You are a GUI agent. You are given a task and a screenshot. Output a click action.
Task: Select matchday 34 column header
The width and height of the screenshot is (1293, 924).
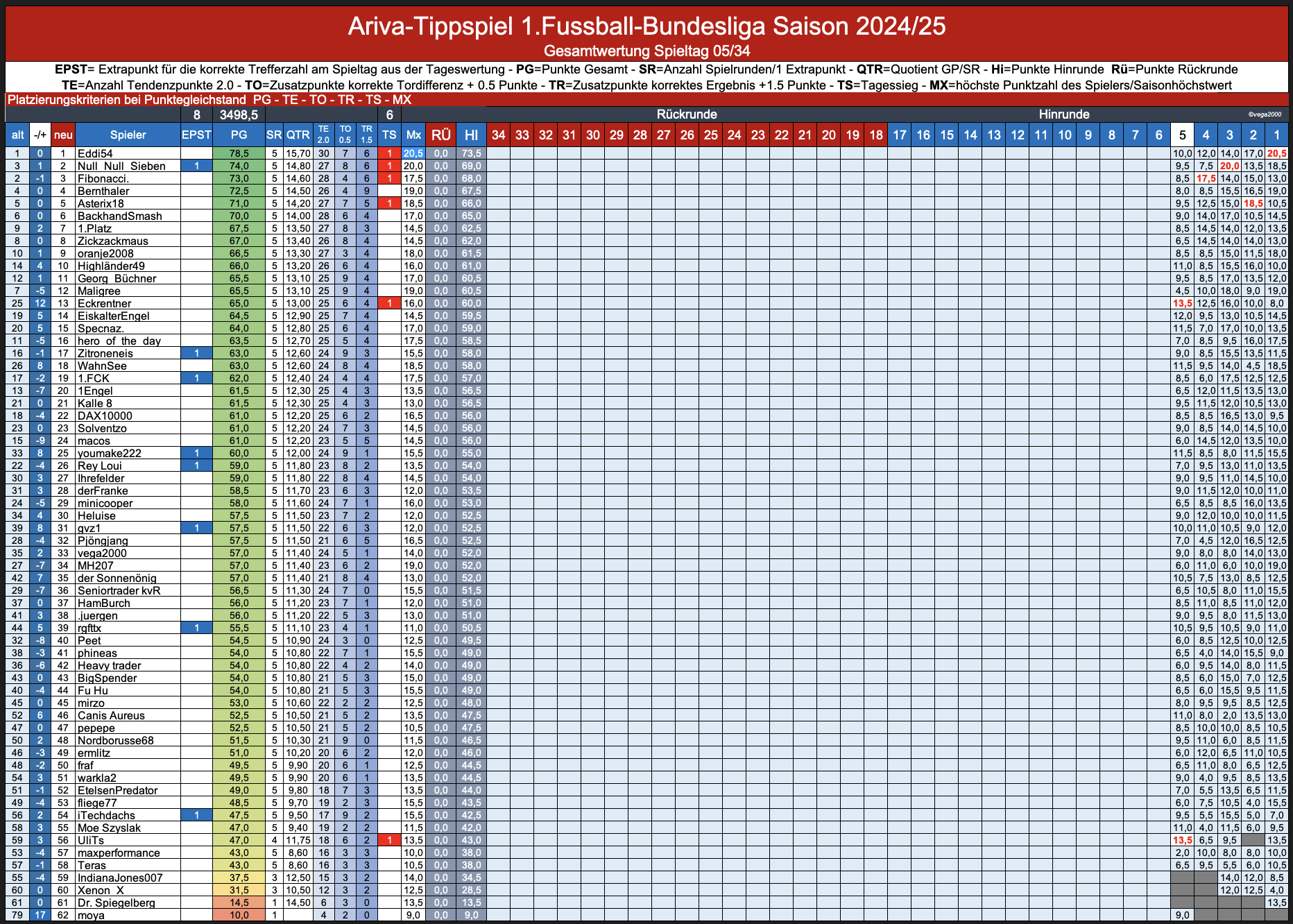(x=499, y=135)
